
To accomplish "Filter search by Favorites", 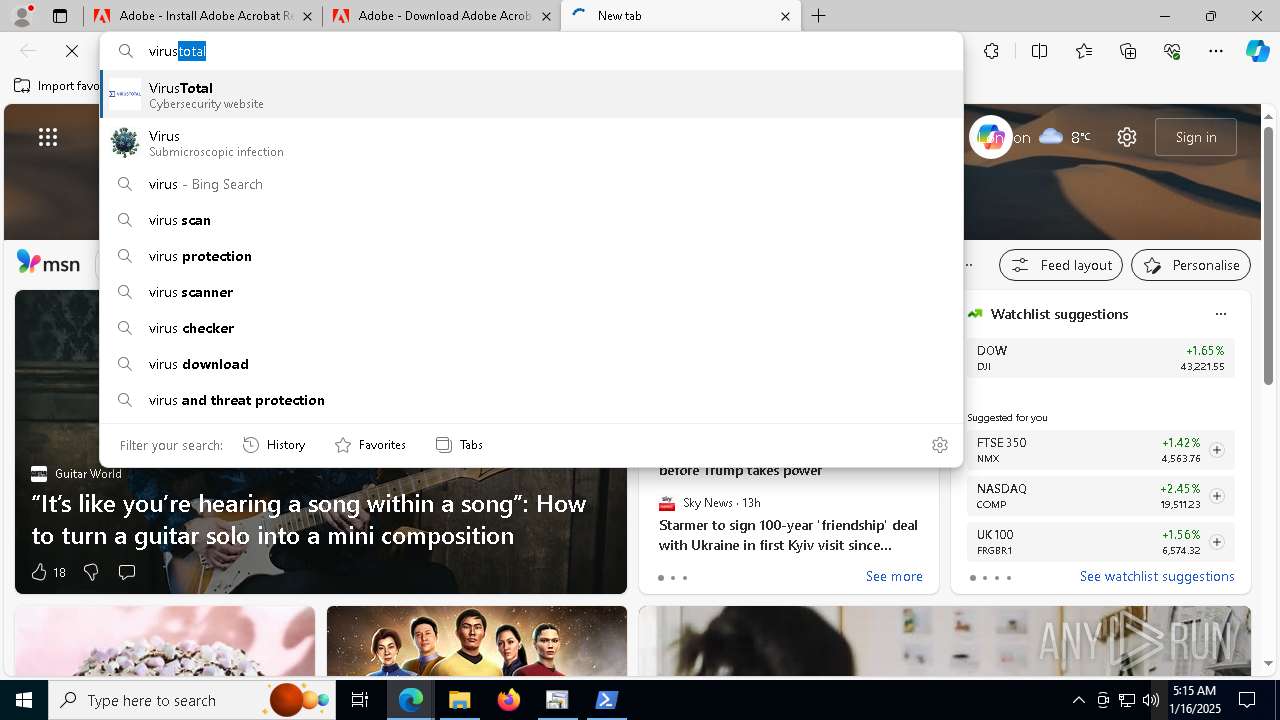I will tap(370, 445).
